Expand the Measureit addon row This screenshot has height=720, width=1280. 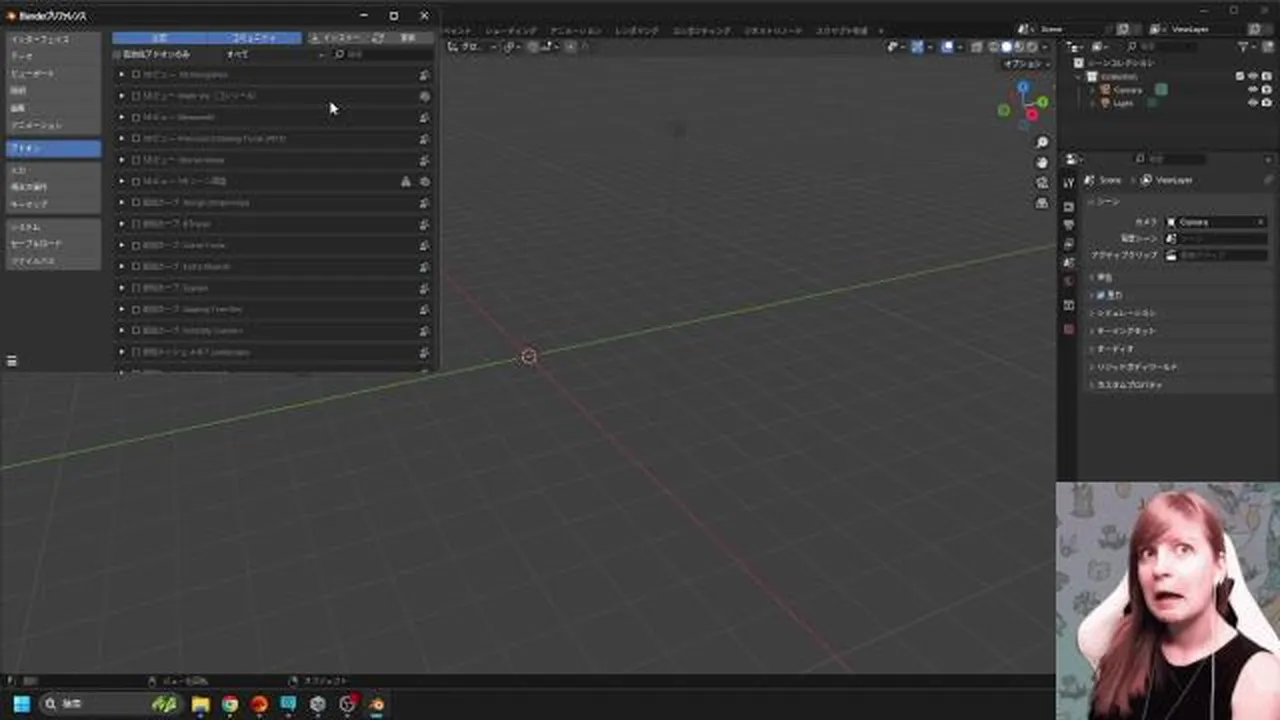[x=121, y=117]
